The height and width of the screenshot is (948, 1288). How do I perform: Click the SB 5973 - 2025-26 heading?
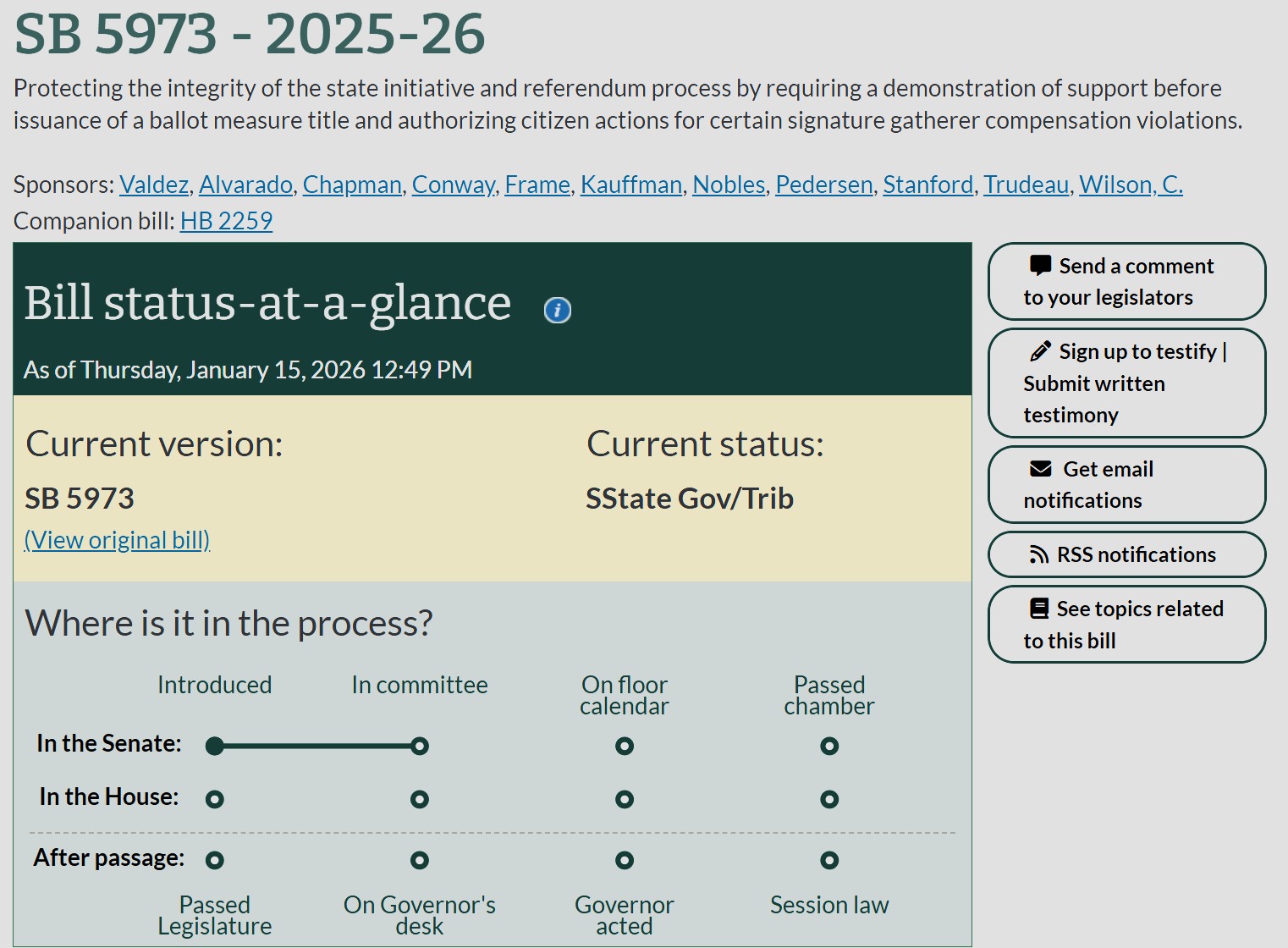tap(250, 34)
